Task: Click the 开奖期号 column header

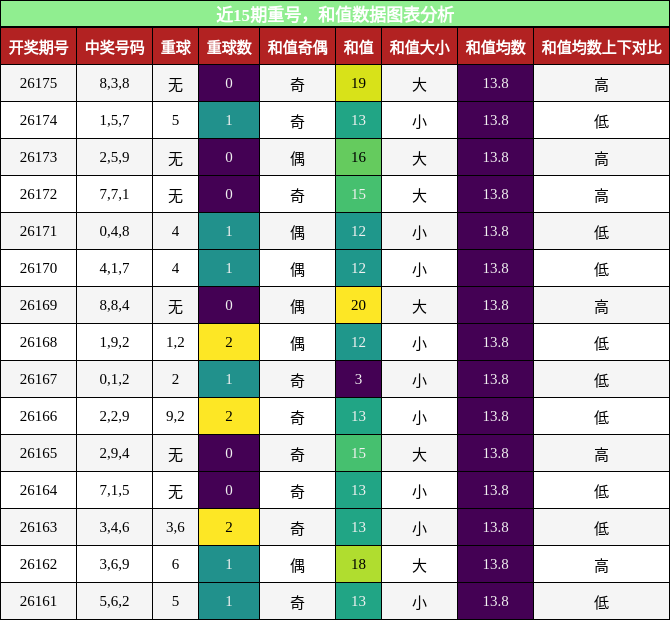Action: pyautogui.click(x=38, y=47)
